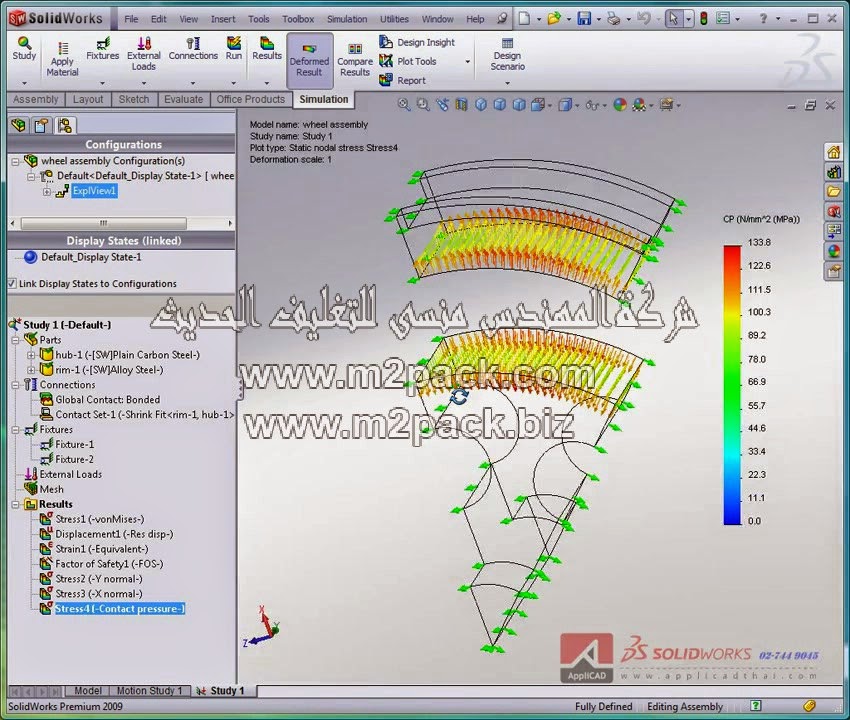The width and height of the screenshot is (850, 720).
Task: Collapse the Fixtures folder
Action: (x=15, y=430)
